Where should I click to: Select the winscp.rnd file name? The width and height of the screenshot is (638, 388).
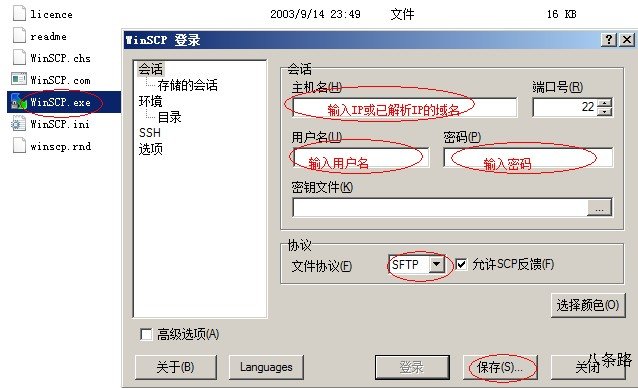click(x=61, y=146)
